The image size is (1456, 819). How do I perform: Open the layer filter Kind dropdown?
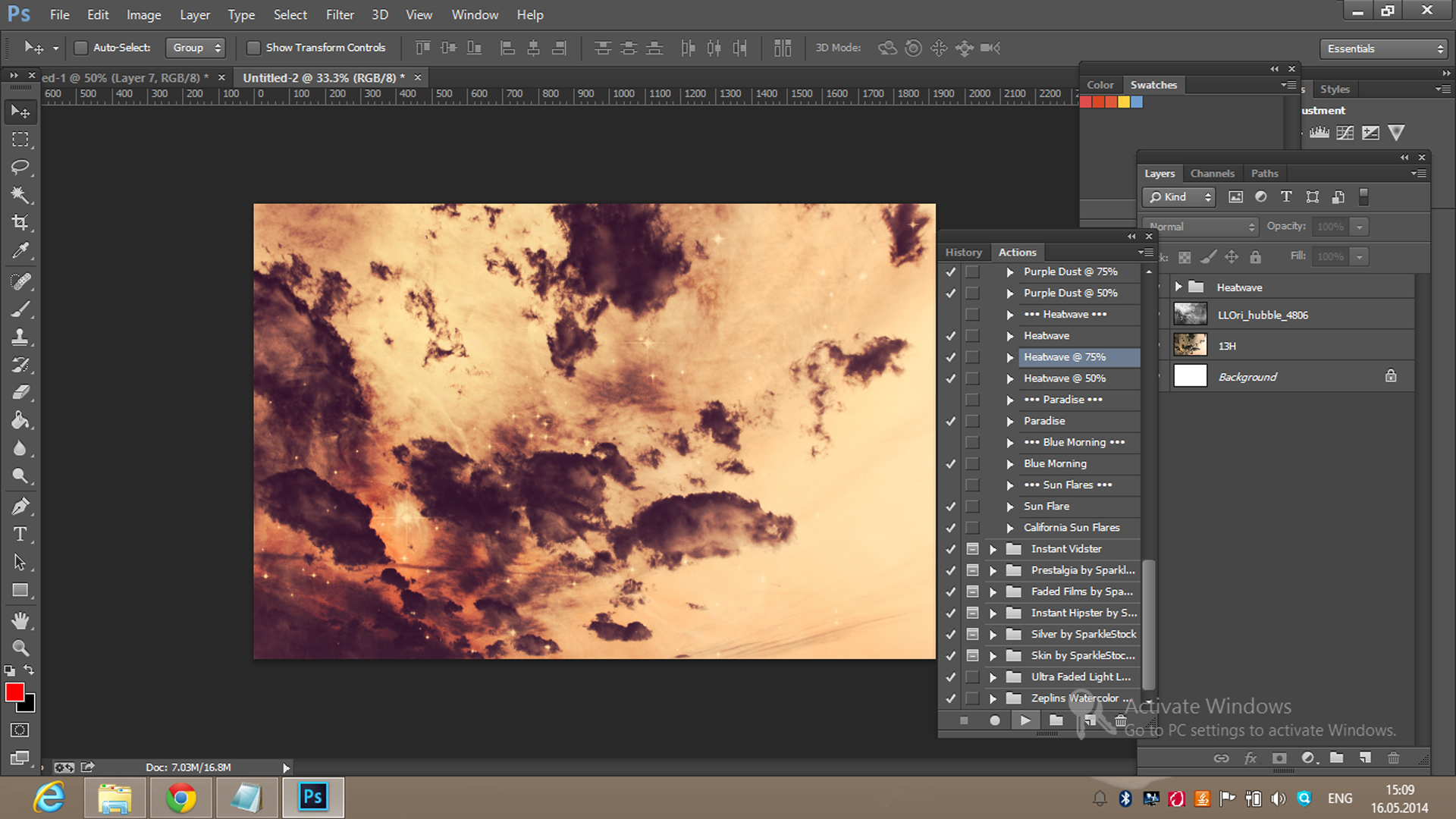1179,197
